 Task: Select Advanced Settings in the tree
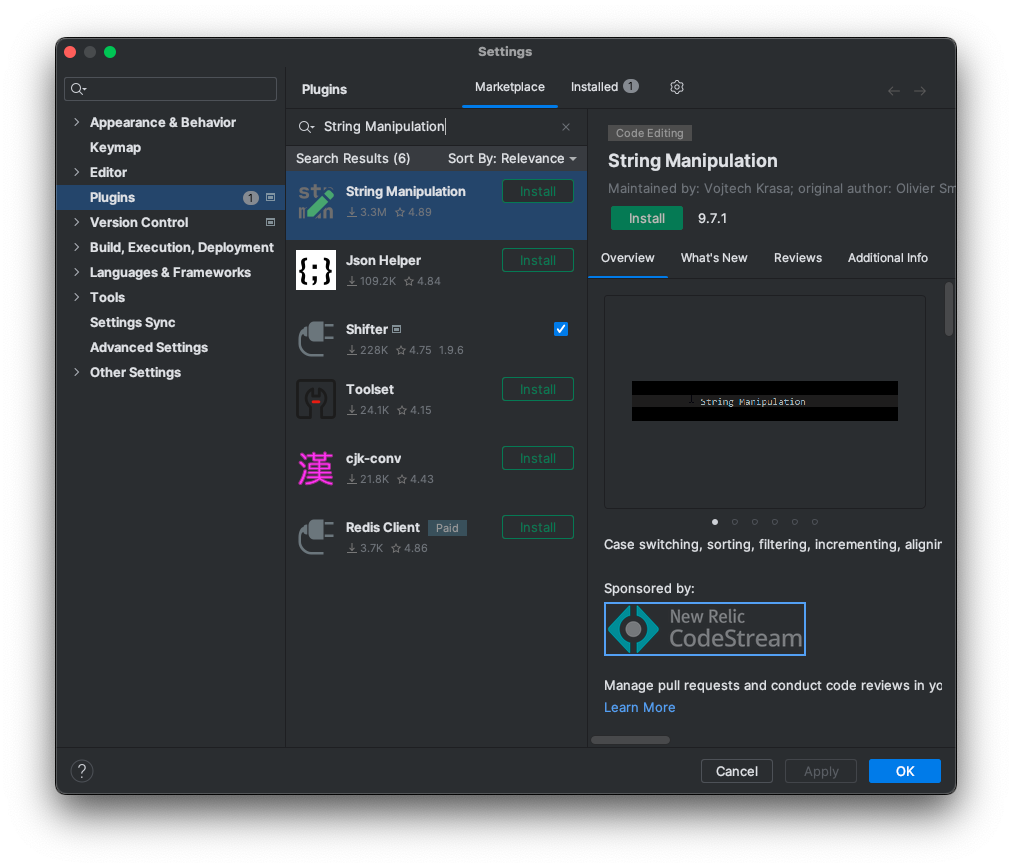[148, 347]
